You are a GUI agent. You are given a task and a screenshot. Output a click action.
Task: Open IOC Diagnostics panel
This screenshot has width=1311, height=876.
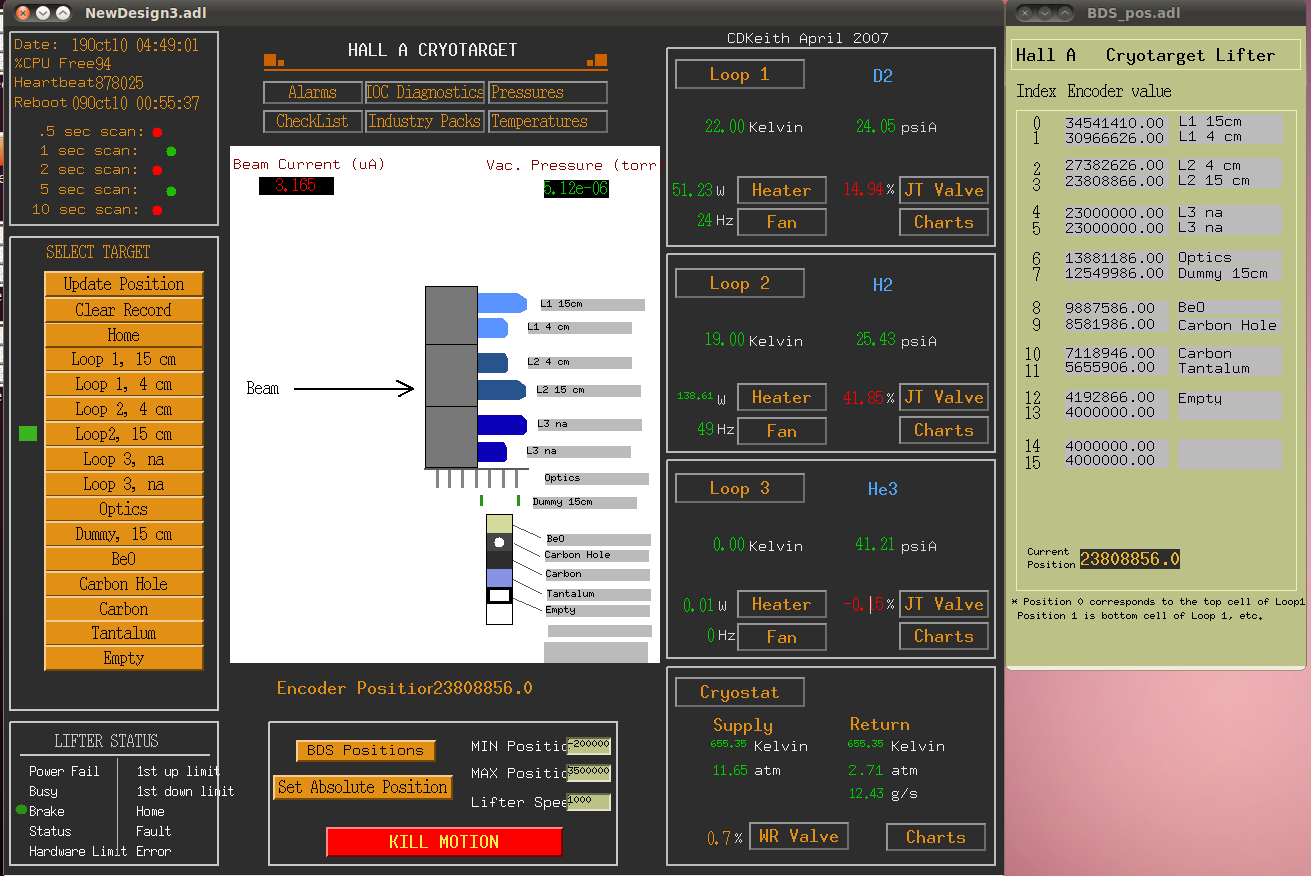pyautogui.click(x=425, y=92)
